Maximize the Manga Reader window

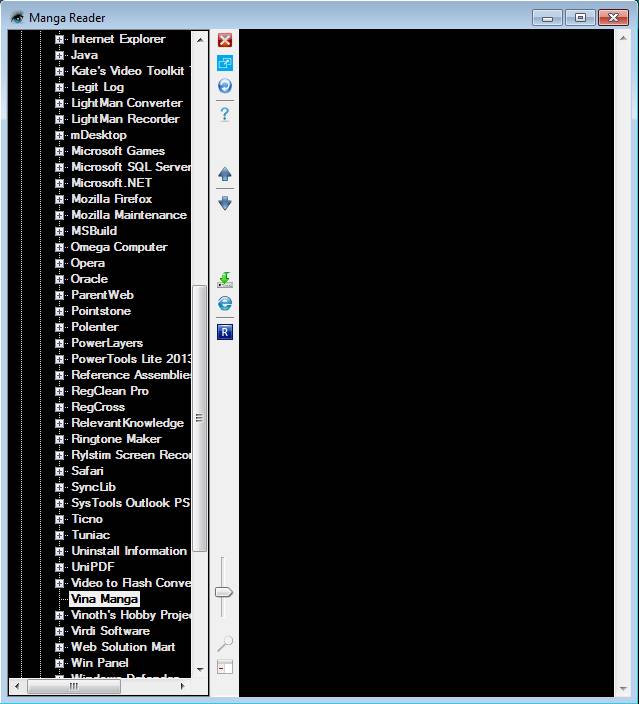580,18
